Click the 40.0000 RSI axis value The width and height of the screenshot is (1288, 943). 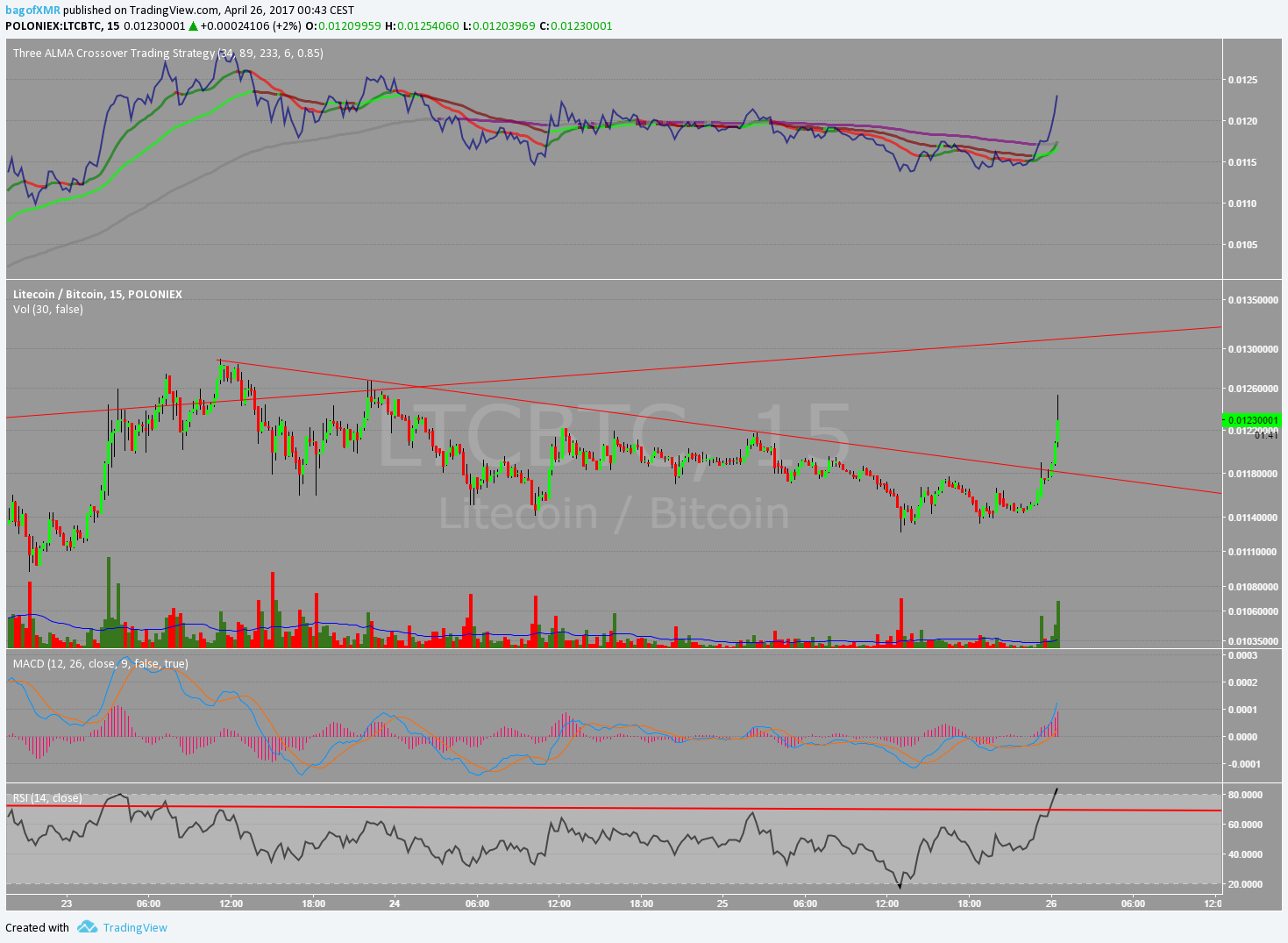coord(1244,854)
